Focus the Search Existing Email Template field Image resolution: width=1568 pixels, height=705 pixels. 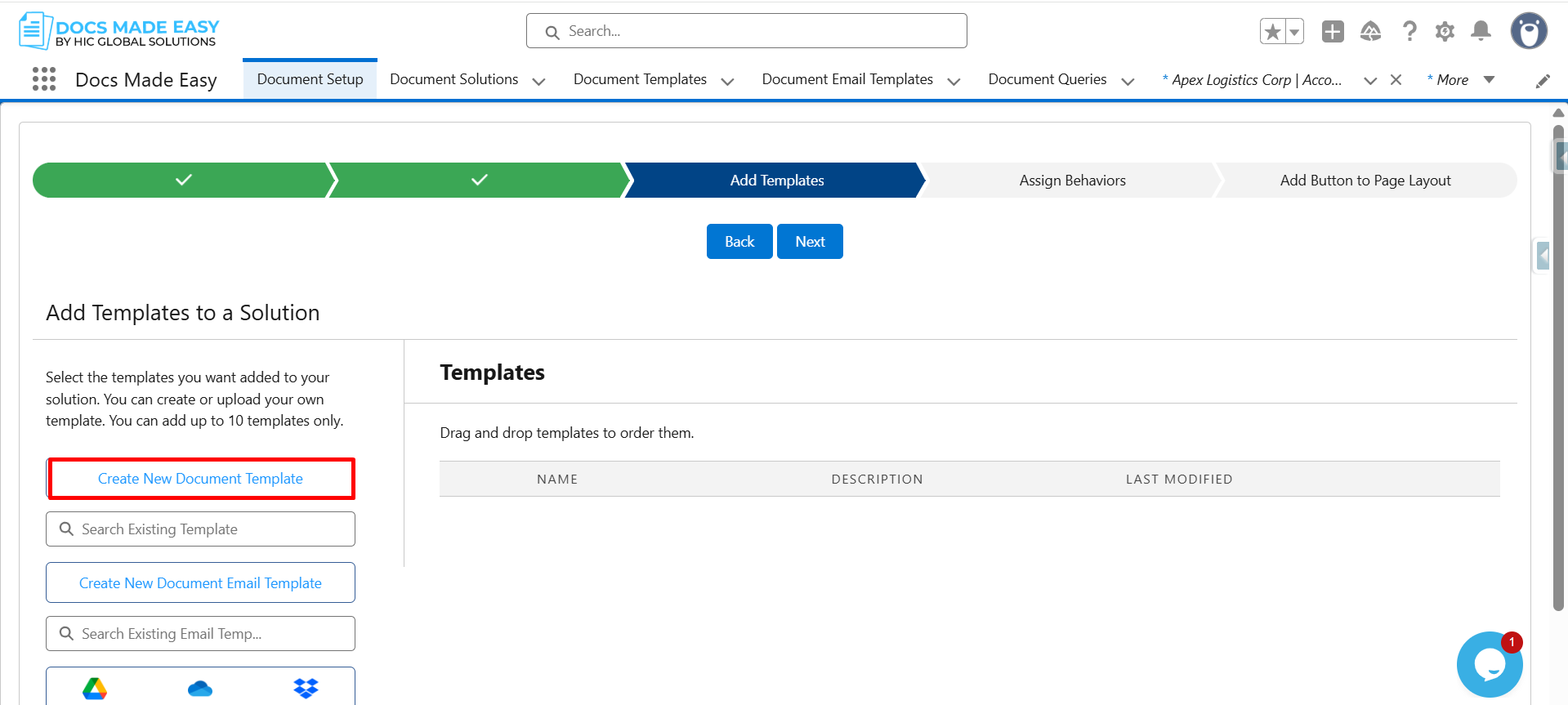point(200,634)
